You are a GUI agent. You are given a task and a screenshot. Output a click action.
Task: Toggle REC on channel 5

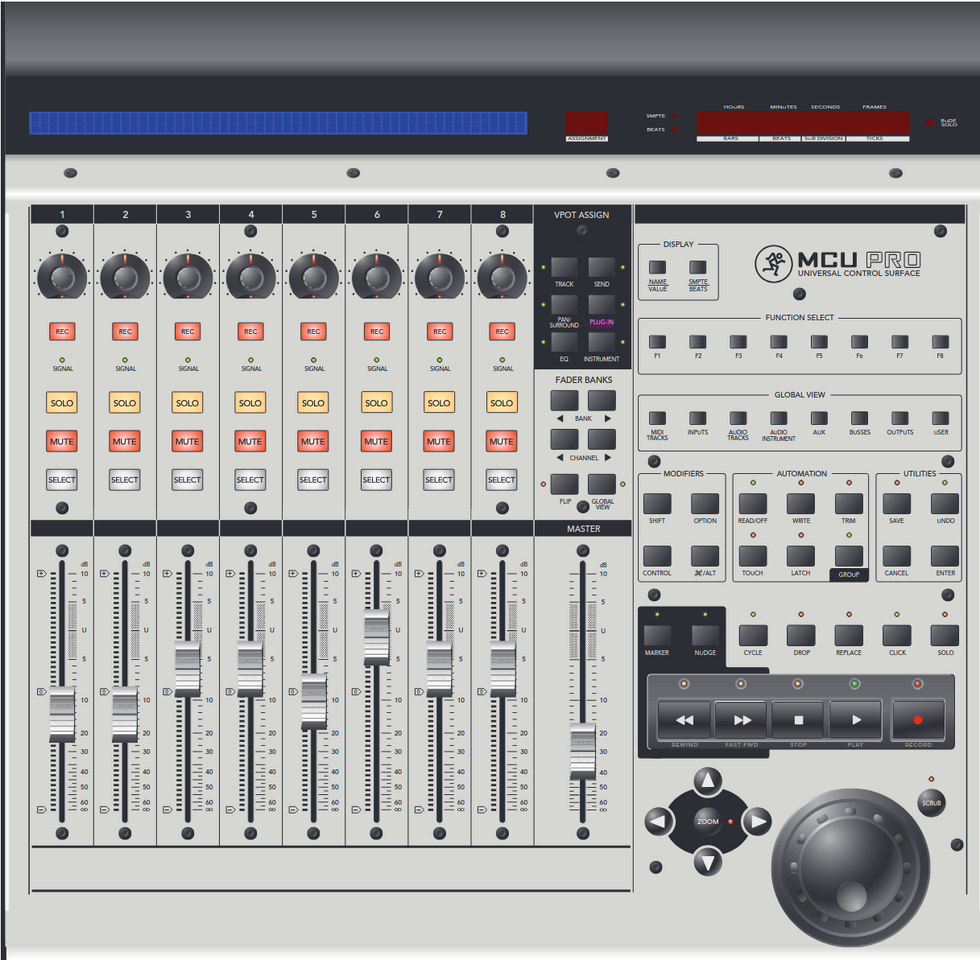click(x=314, y=331)
